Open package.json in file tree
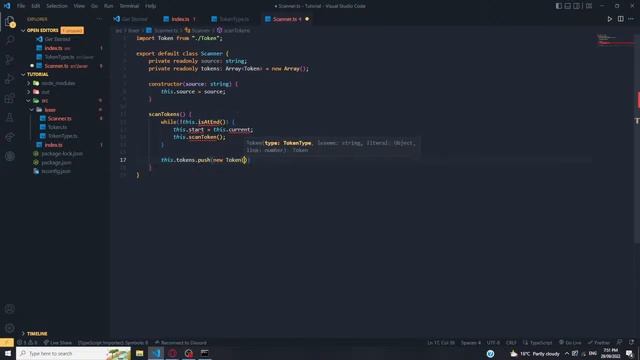 coord(56,162)
